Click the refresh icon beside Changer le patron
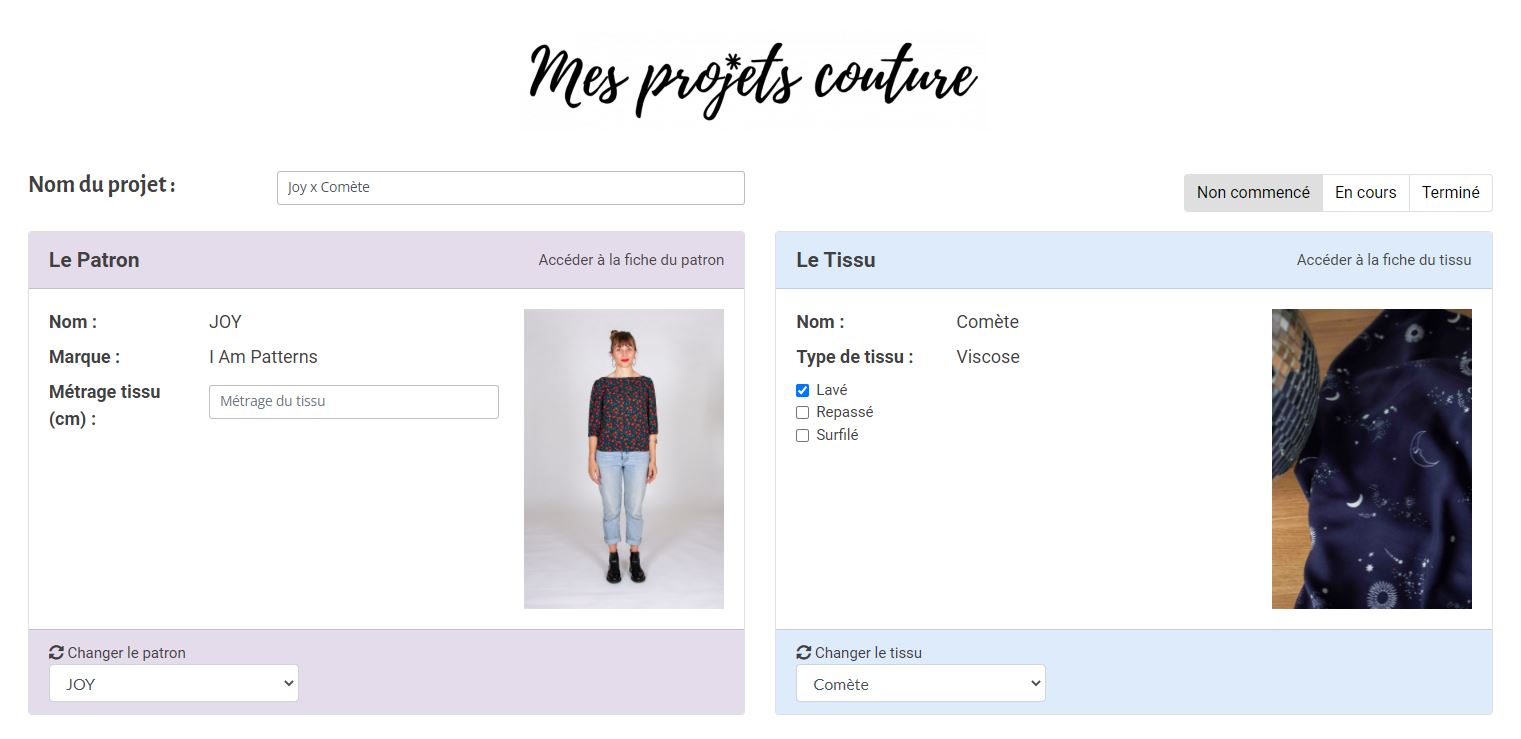Screen dimensions: 1521x739 (56, 652)
